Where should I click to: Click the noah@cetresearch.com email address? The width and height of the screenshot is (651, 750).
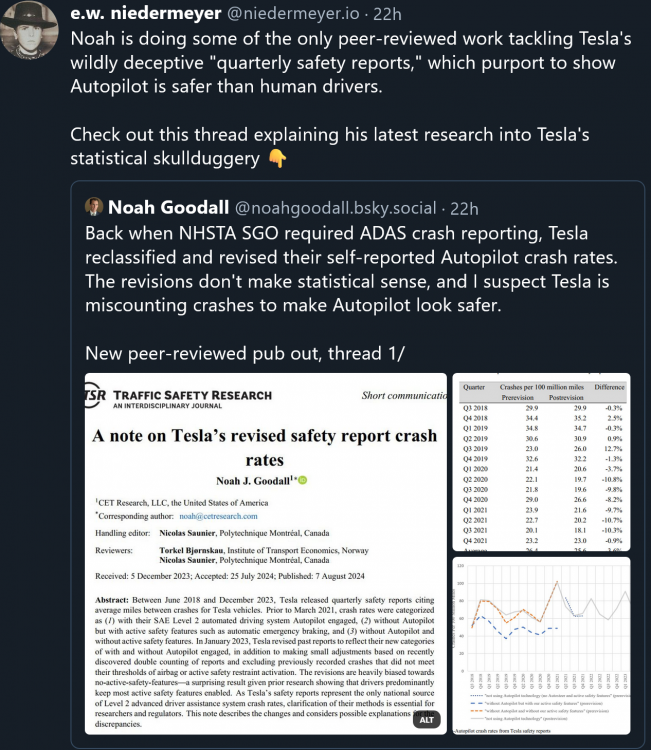(x=219, y=516)
